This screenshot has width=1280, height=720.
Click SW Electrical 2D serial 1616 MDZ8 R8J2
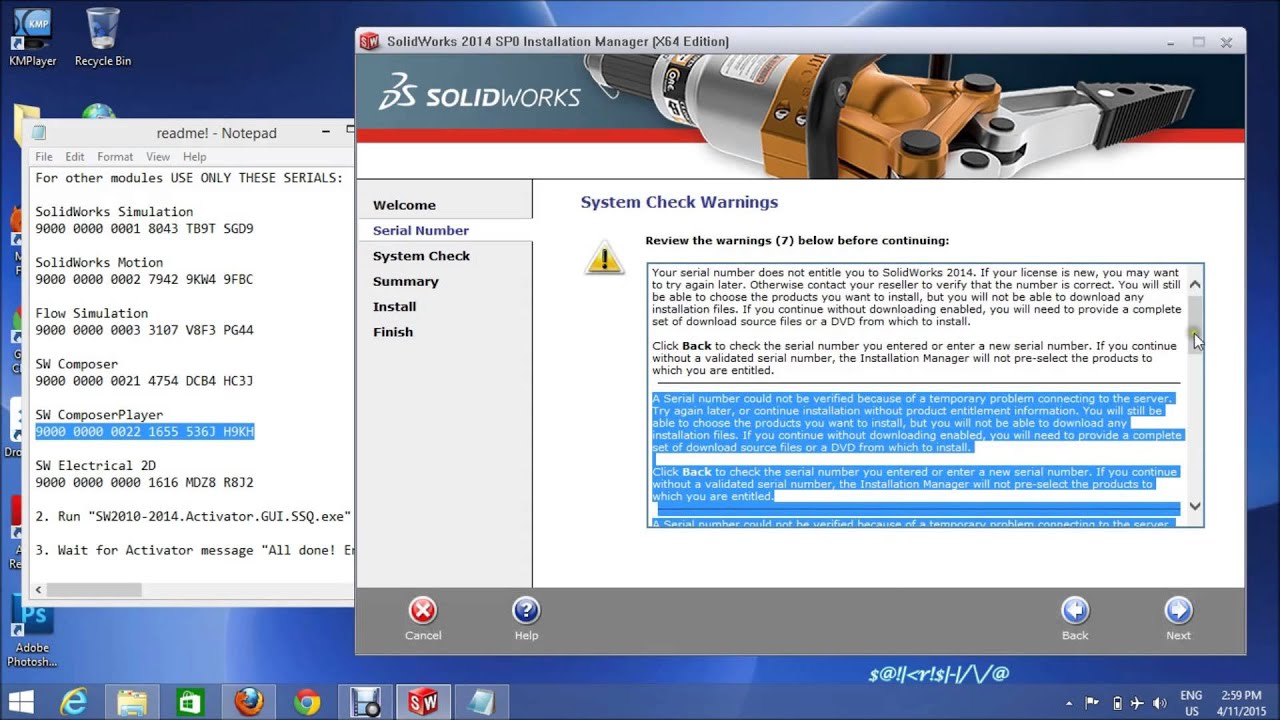145,482
